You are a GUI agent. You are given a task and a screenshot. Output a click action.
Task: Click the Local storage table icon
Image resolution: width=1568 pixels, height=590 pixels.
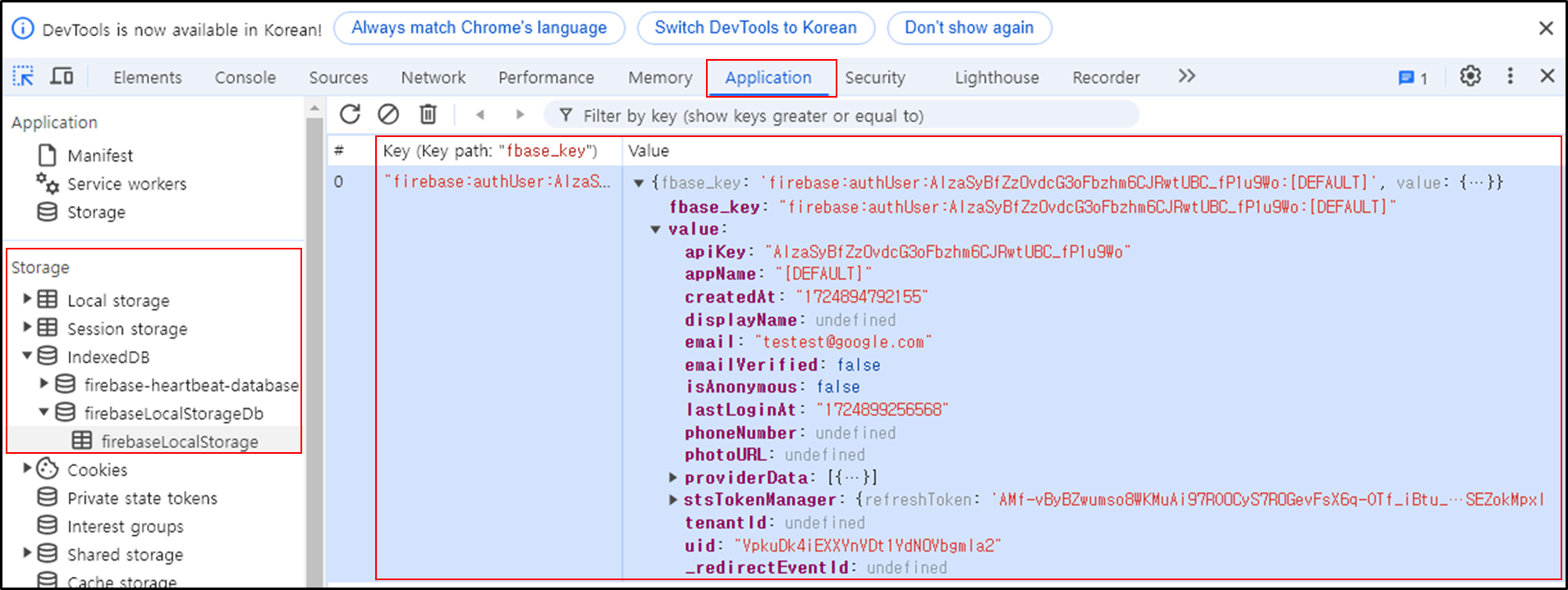click(48, 300)
